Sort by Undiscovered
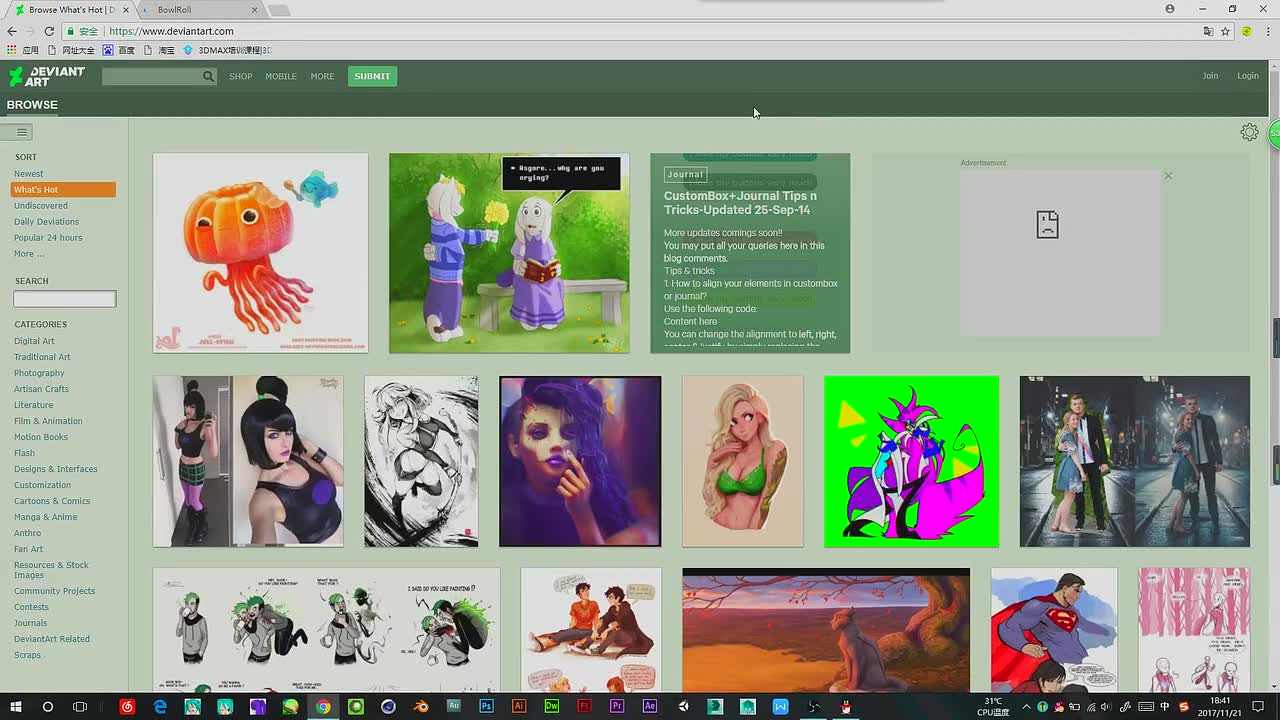Viewport: 1280px width, 720px height. [41, 206]
